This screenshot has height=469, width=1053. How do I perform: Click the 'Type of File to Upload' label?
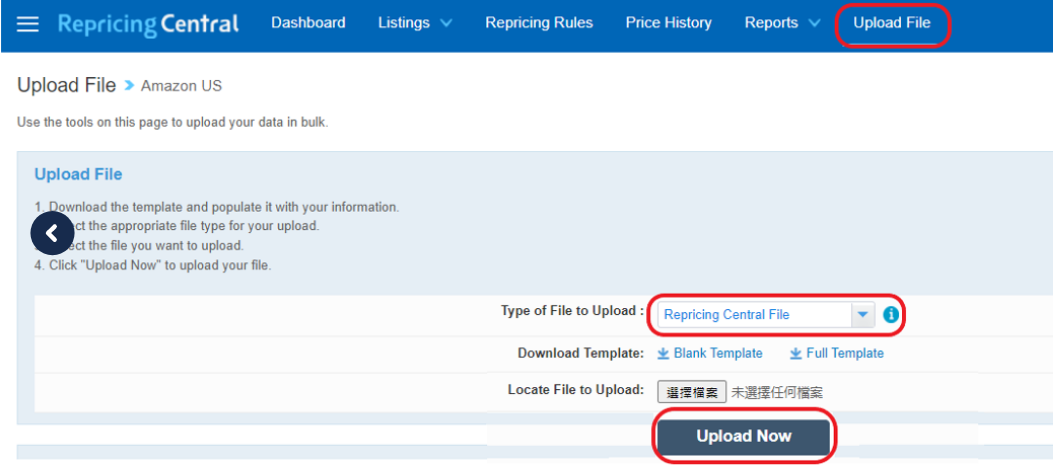point(573,311)
